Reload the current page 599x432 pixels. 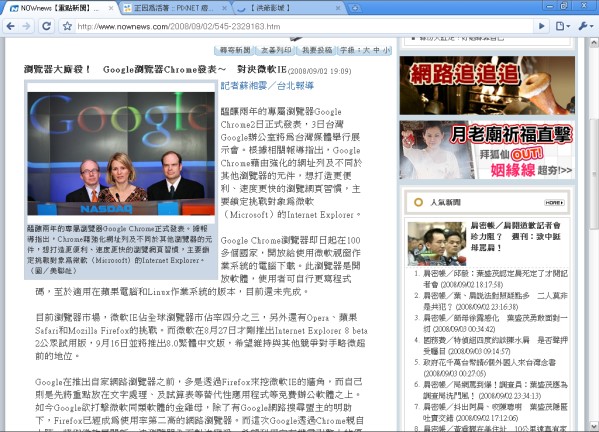pyautogui.click(x=47, y=26)
